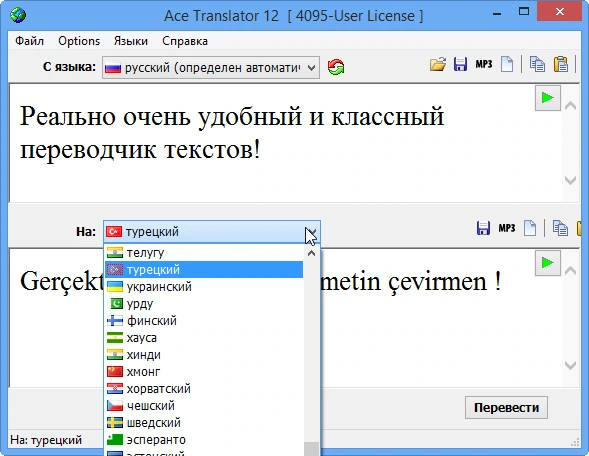Viewport: 589px width, 456px height.
Task: Maximize the Ace Translator window
Action: 524,12
